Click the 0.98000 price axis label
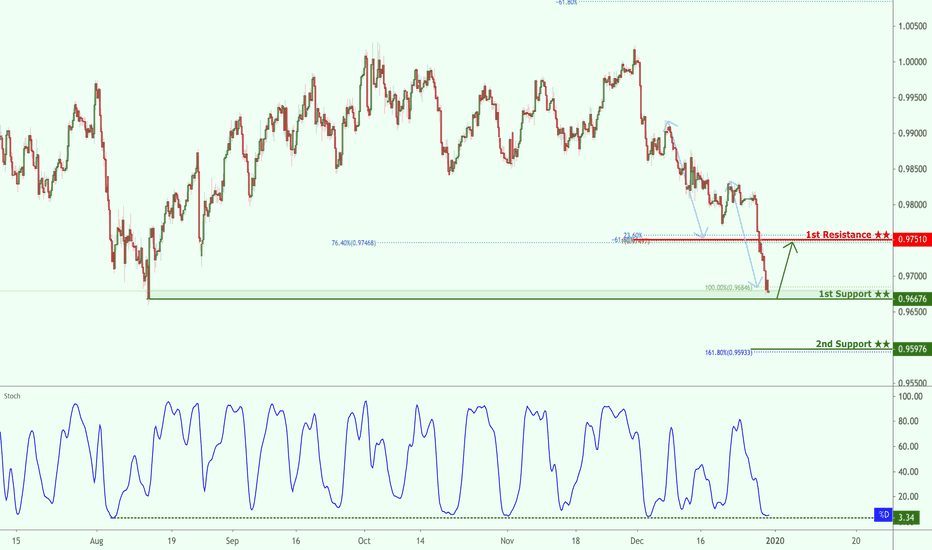This screenshot has height=550, width=932. click(912, 205)
